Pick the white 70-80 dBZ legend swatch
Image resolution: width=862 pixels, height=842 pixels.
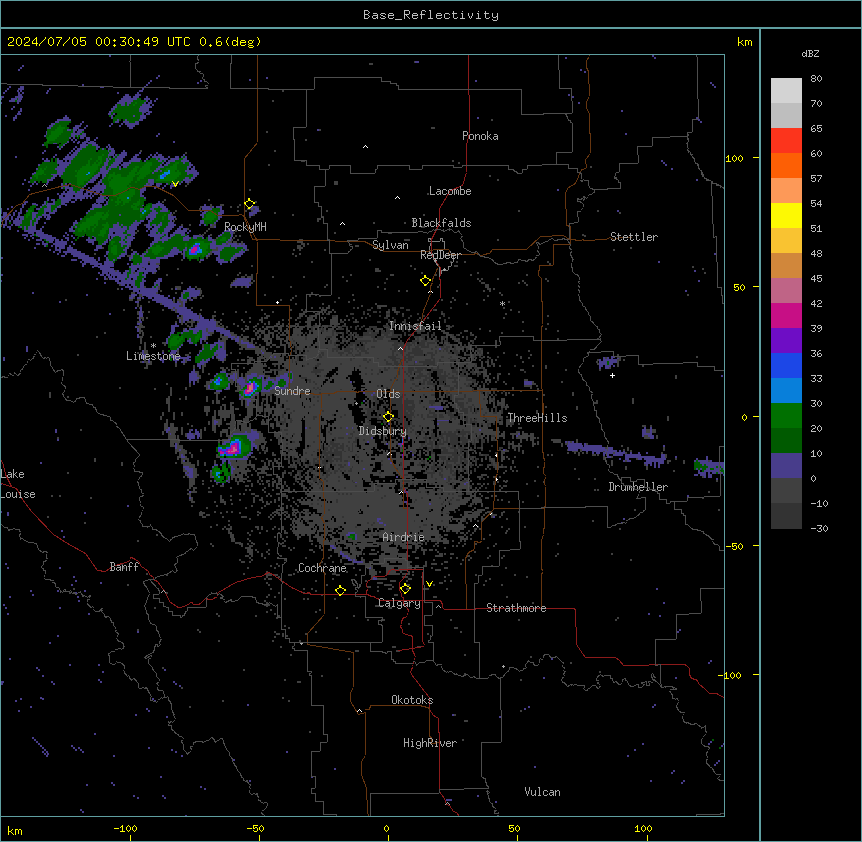click(786, 90)
